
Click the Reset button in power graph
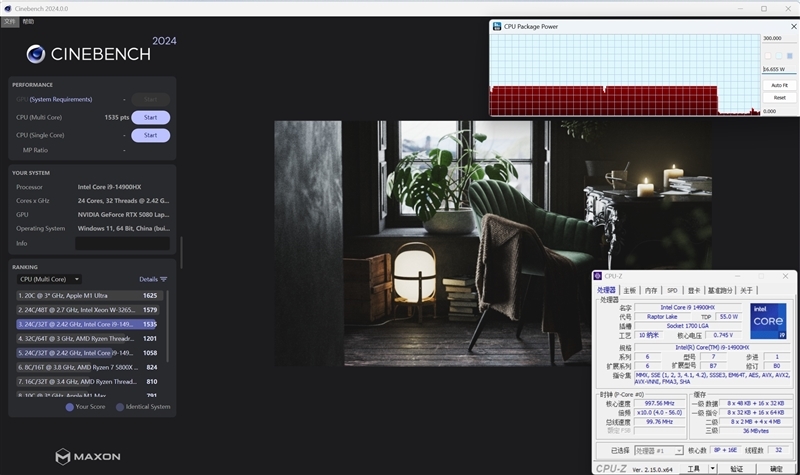click(x=779, y=97)
